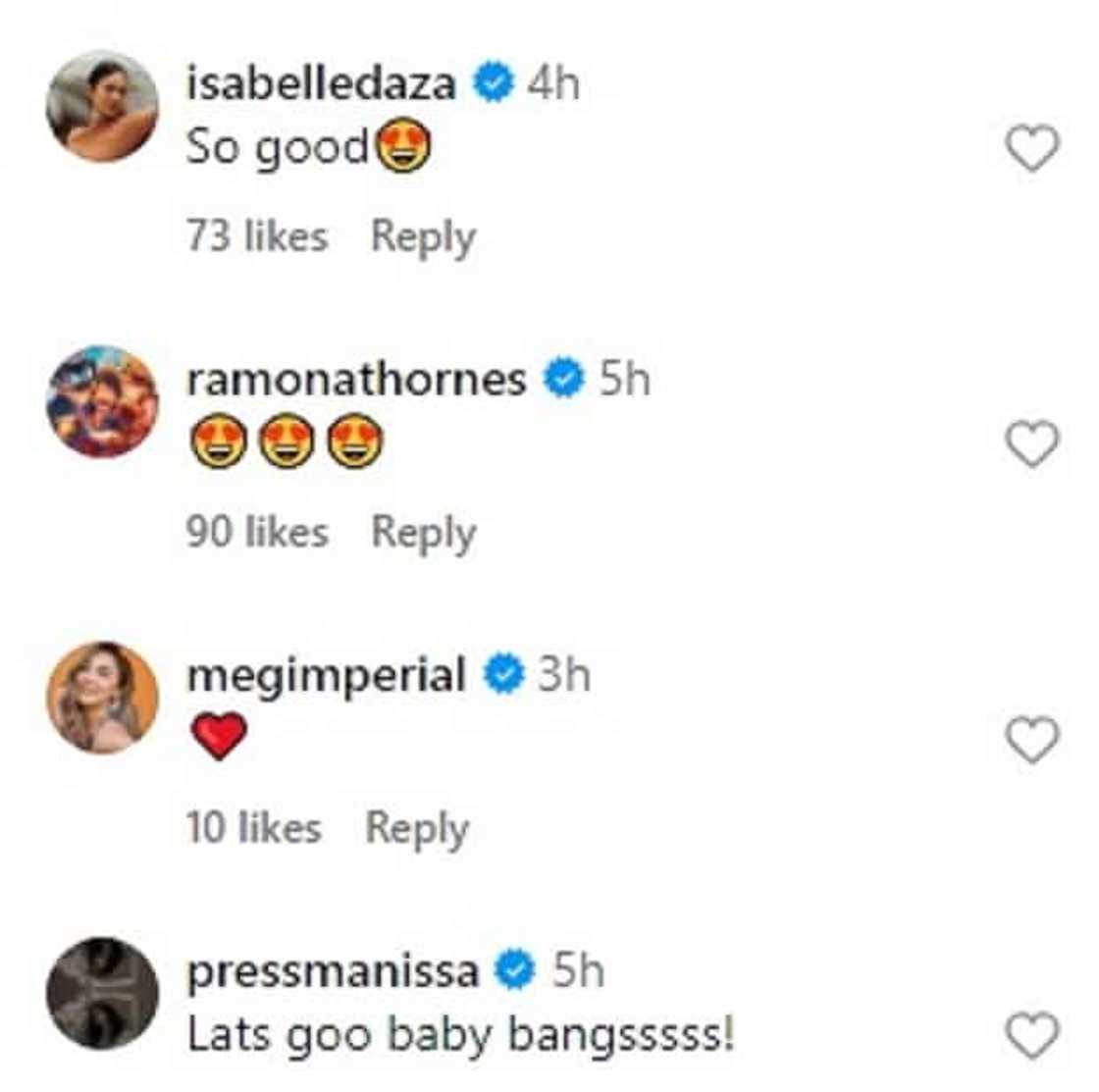Visit ramonathornes username link

[x=356, y=379]
